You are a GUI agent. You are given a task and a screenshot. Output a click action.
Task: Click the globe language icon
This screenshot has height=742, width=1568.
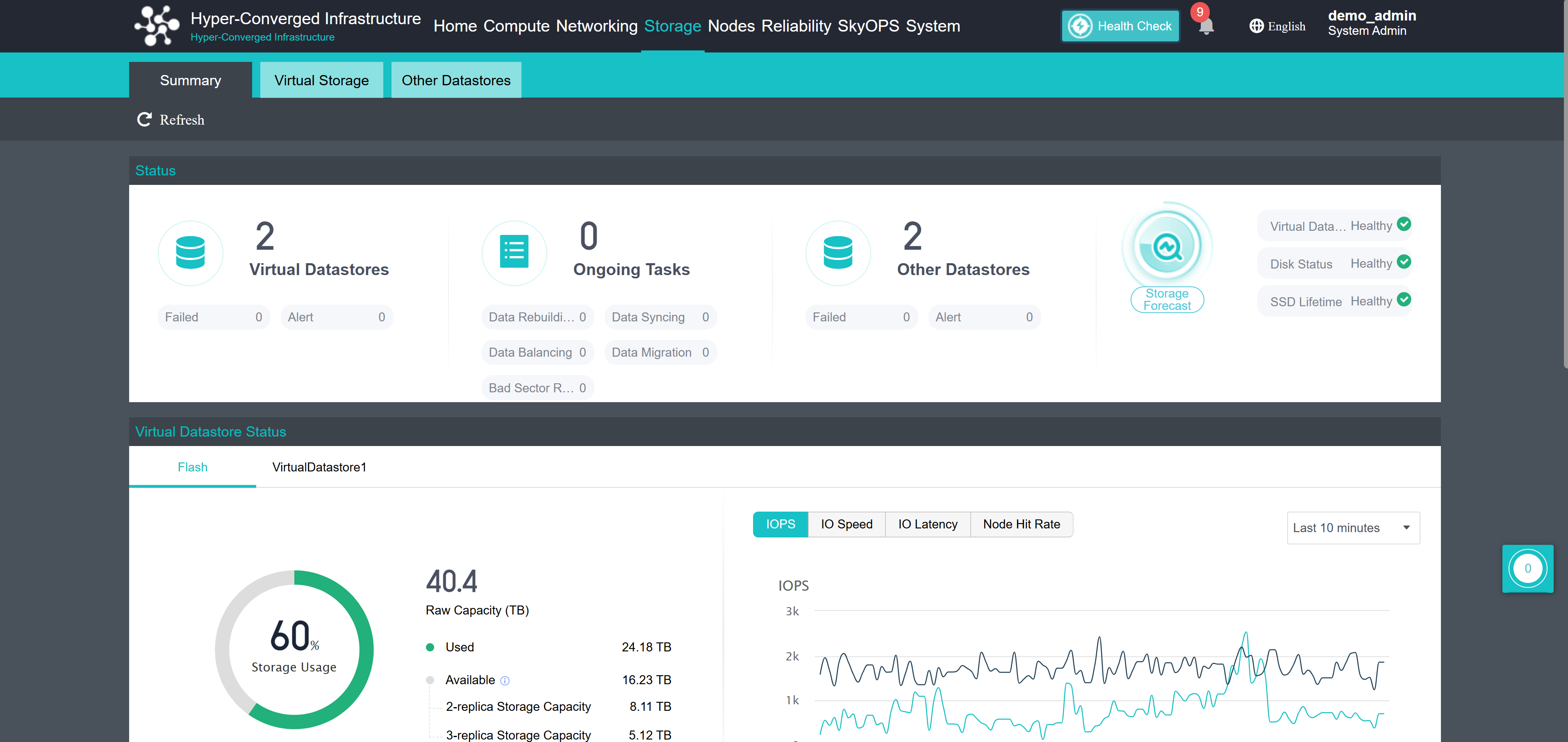coord(1256,26)
